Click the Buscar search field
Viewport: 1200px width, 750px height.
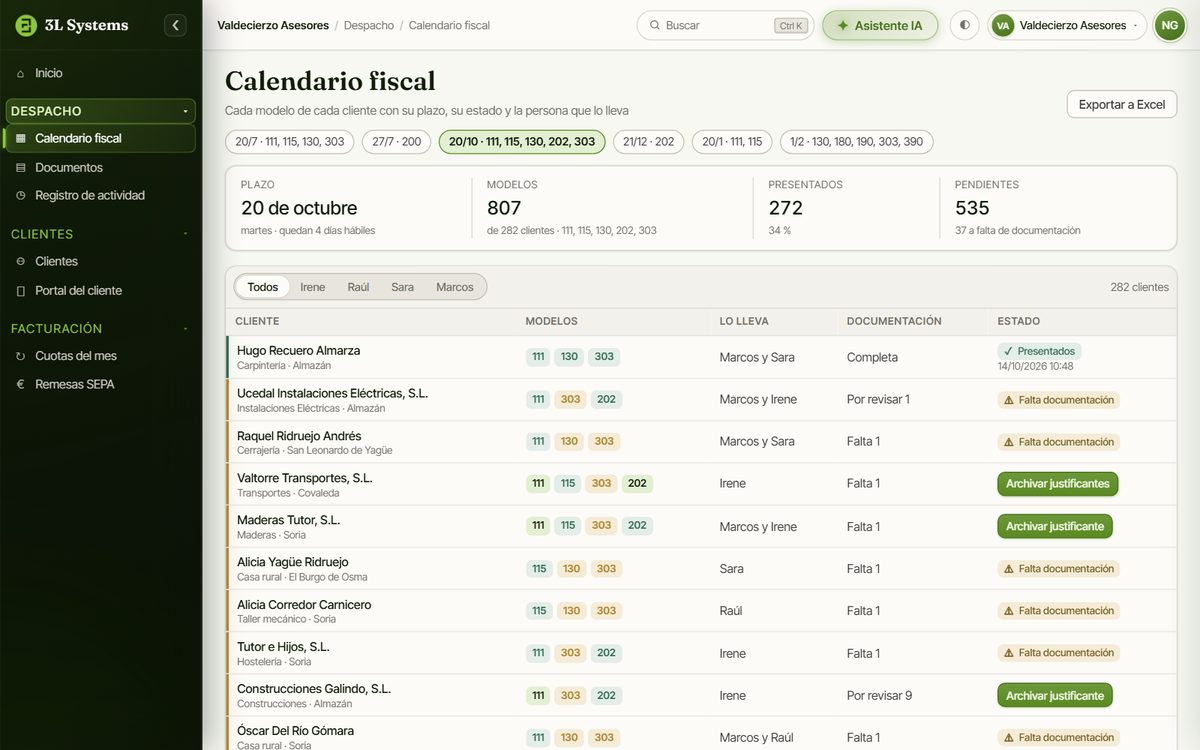coord(725,25)
